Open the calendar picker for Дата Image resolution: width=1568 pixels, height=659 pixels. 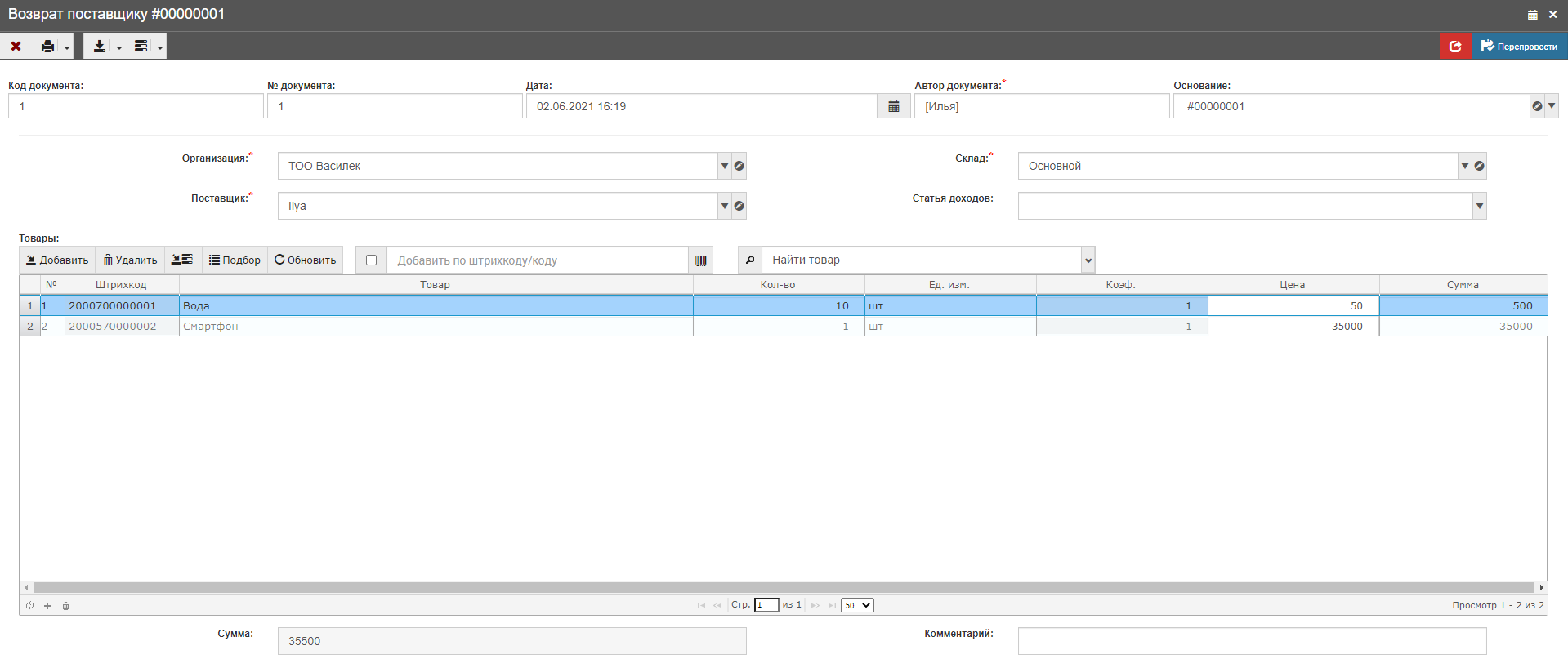[893, 106]
